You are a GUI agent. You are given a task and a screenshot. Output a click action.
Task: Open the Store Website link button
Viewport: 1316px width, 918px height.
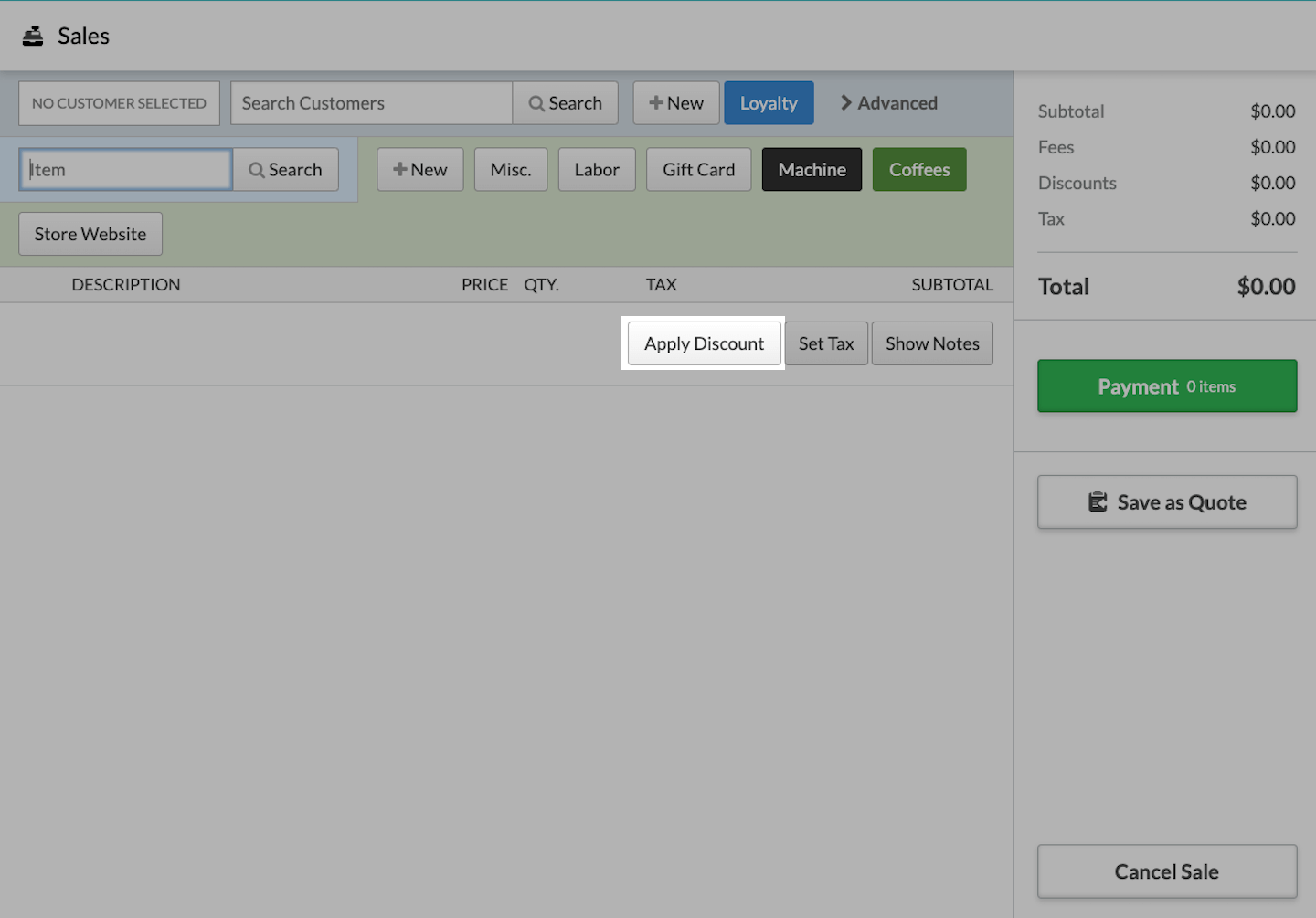point(90,235)
